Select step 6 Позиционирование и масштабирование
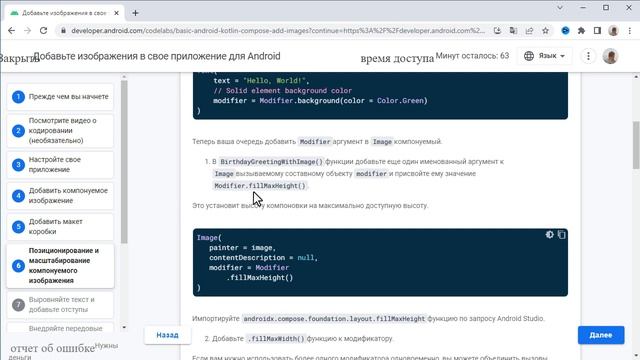This screenshot has height=360, width=640. [60, 266]
